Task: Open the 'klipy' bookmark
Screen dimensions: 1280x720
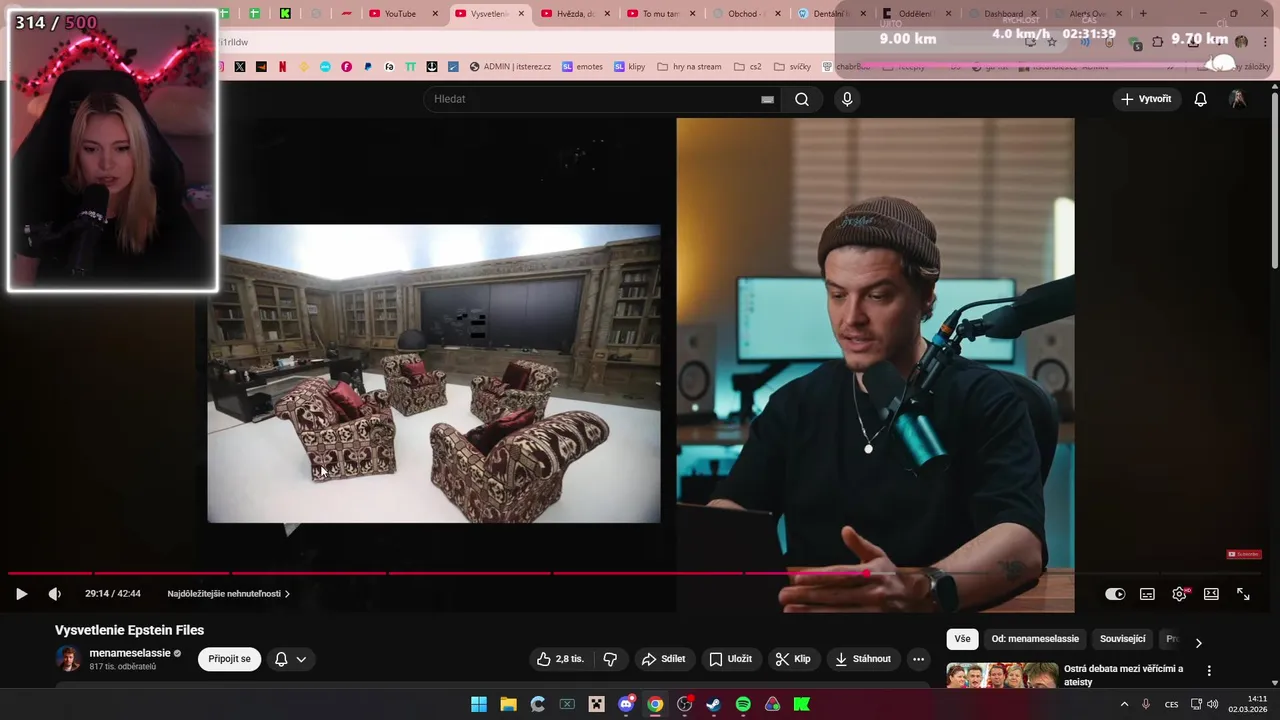Action: coord(630,67)
